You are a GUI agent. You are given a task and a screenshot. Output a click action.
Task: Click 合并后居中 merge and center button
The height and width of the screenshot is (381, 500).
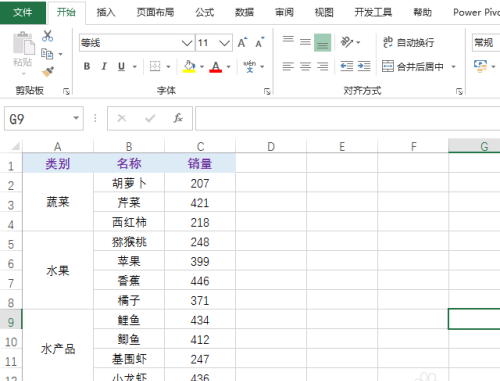pos(413,66)
